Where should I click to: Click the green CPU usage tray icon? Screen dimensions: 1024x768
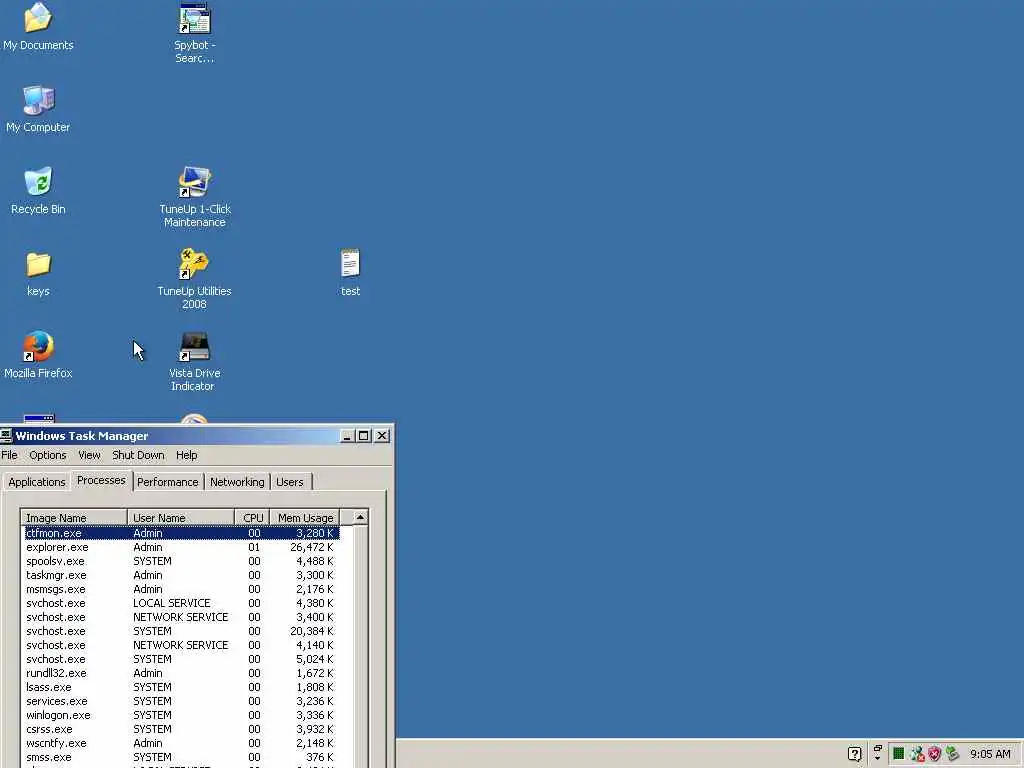coord(899,754)
